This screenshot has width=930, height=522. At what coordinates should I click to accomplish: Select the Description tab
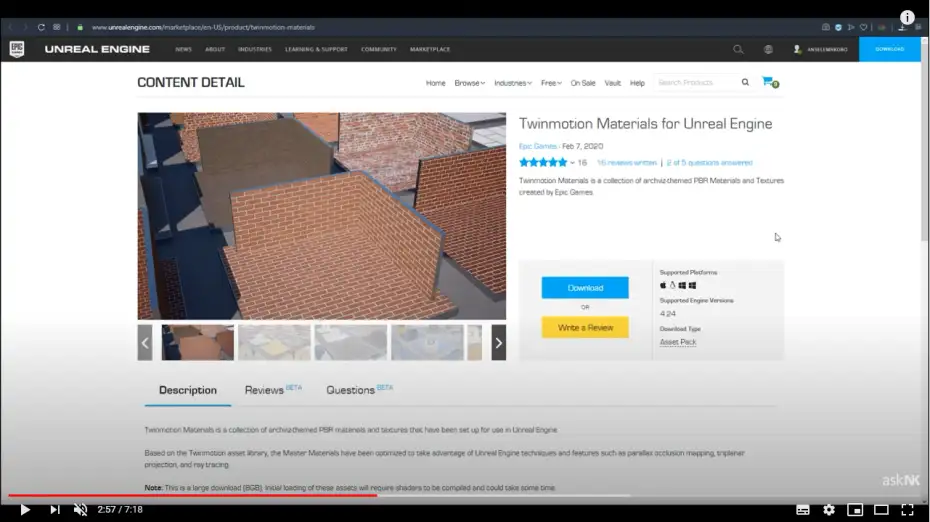tap(187, 390)
